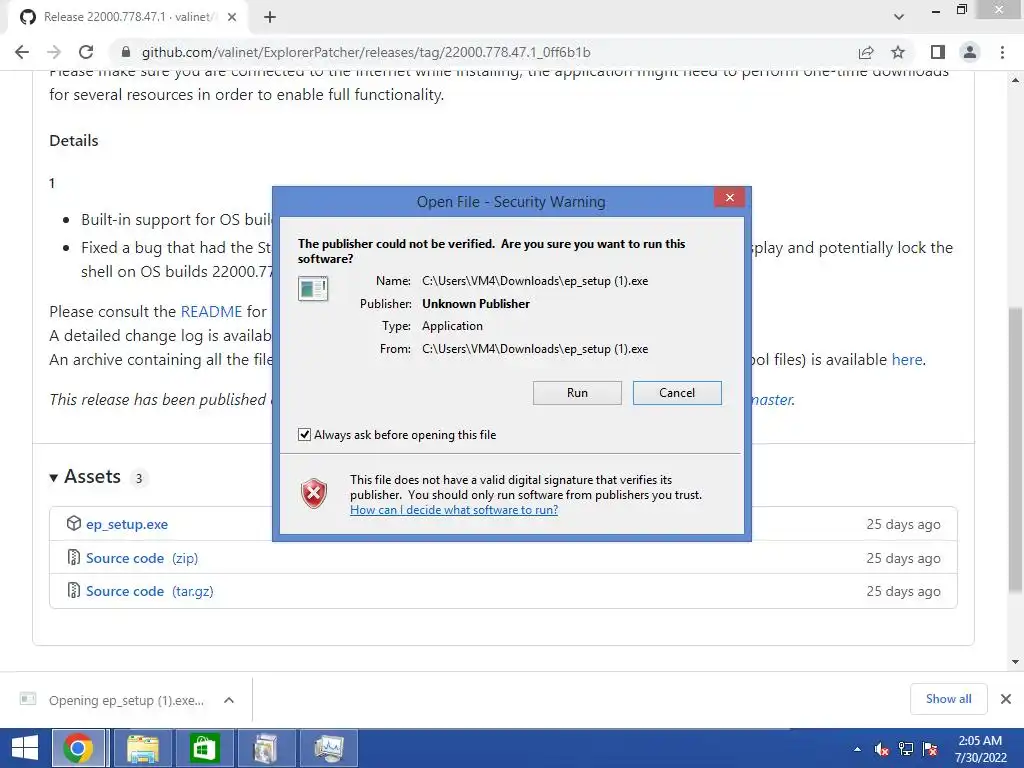Click the scrollbar up arrow
The width and height of the screenshot is (1024, 768).
[x=1015, y=80]
